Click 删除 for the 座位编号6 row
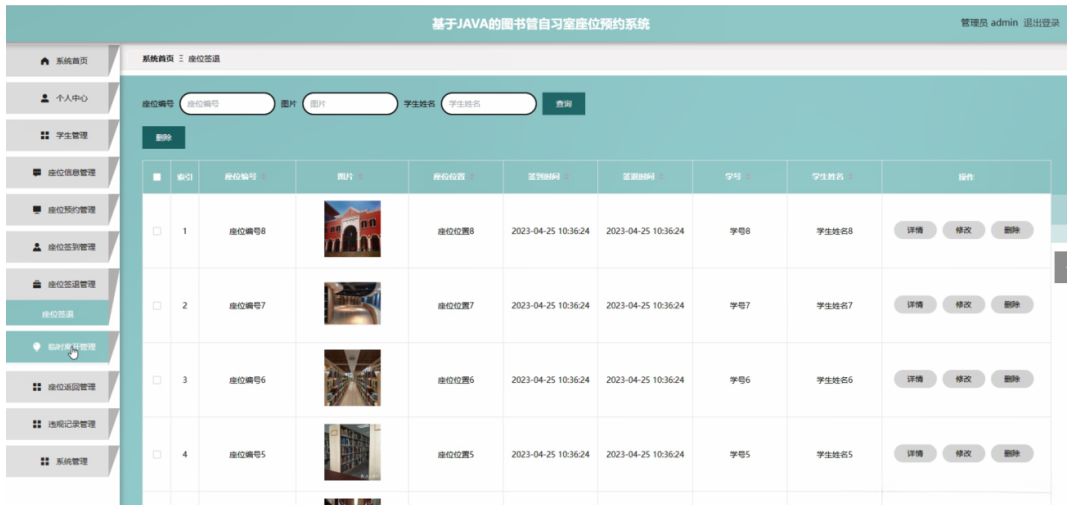Screen dimensions: 1070x505 click(x=1012, y=379)
